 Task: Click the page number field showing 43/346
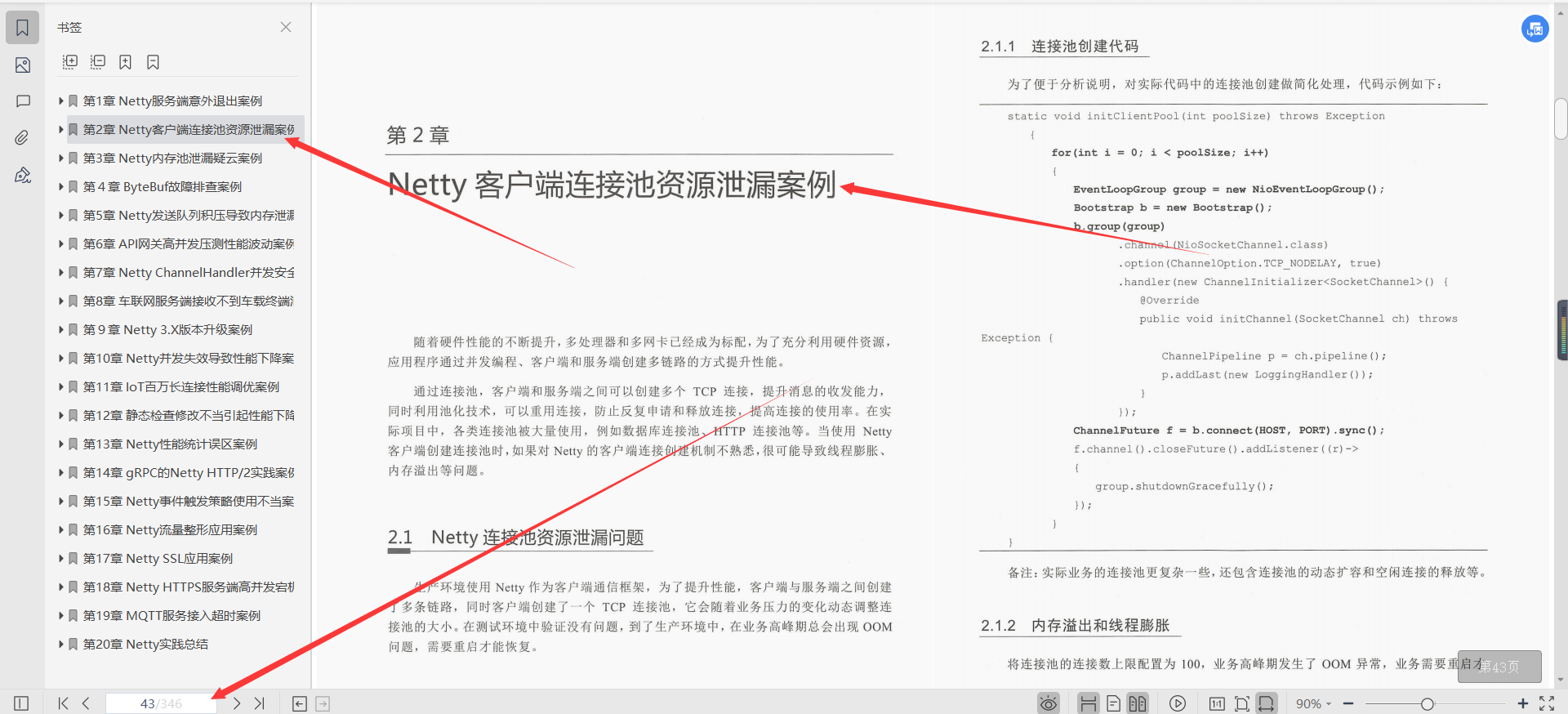161,703
